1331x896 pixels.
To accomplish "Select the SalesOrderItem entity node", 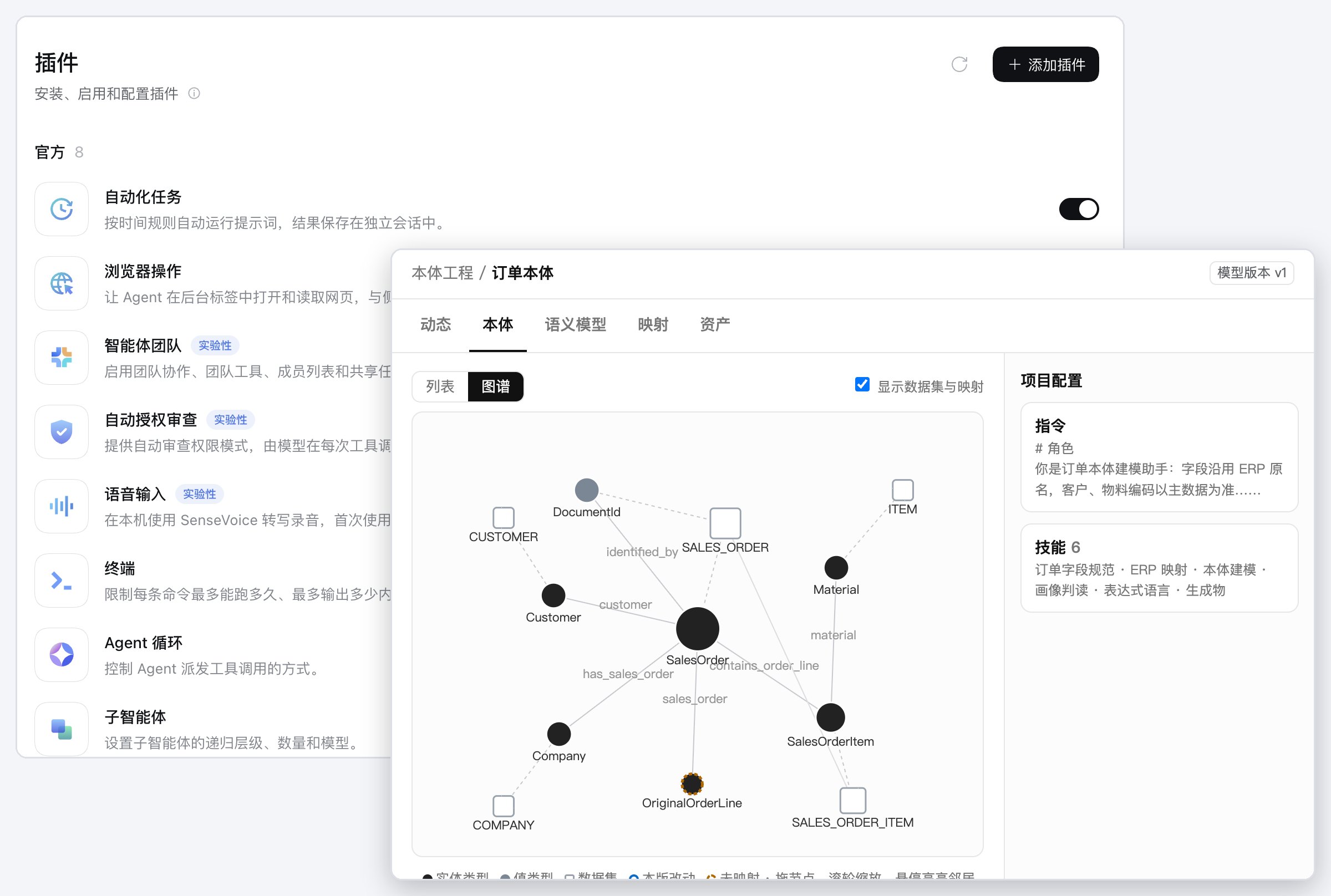I will (830, 717).
